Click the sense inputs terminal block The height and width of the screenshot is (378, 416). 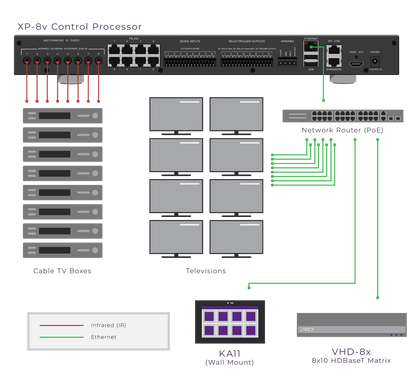(x=190, y=61)
